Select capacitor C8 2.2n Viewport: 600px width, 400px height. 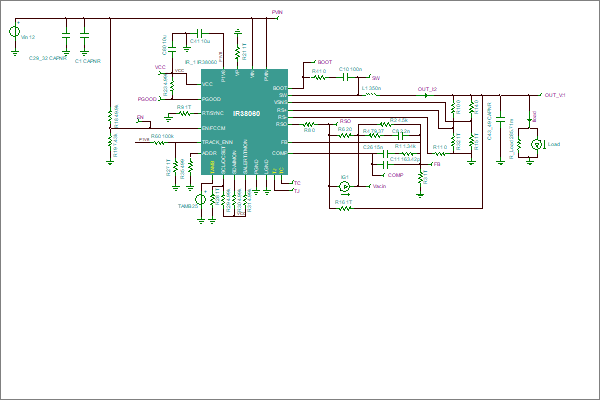(401, 135)
